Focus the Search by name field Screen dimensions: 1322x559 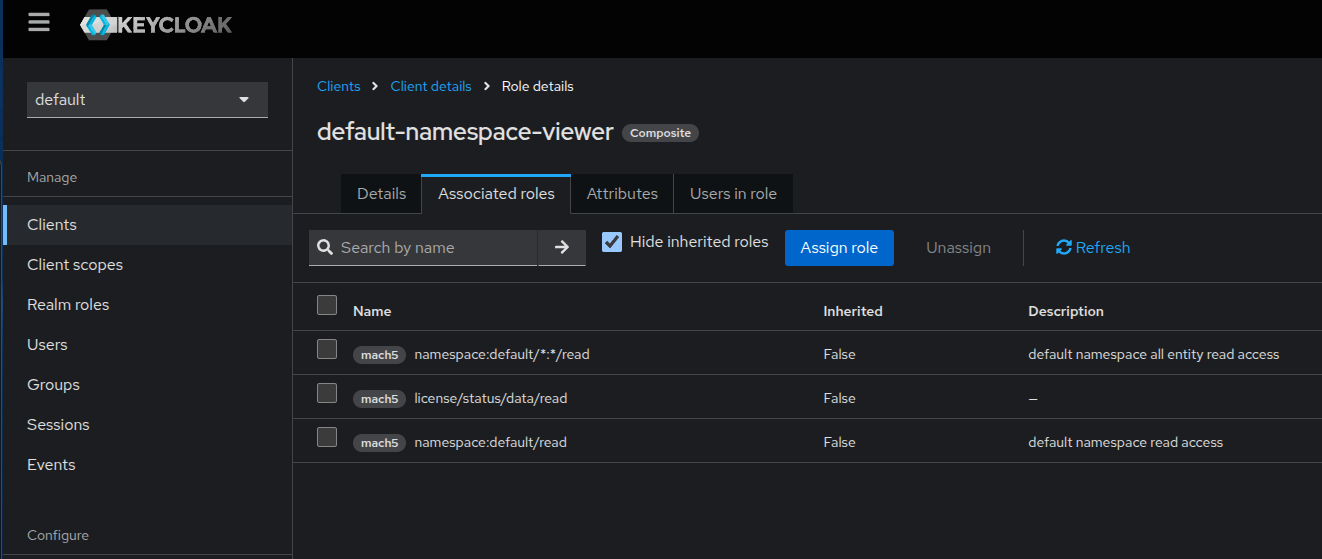pos(435,247)
